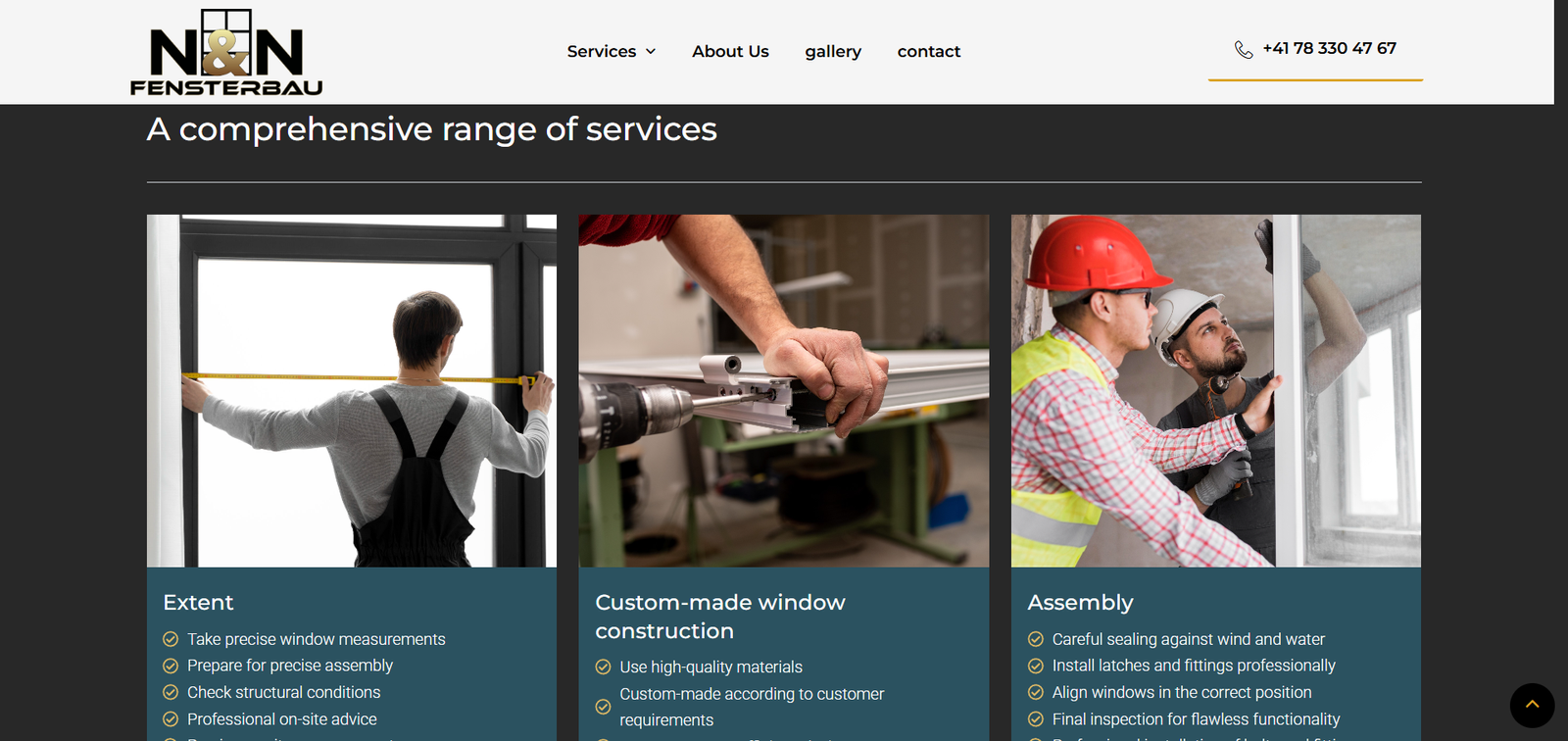Click the scroll-to-top arrow button
Viewport: 1568px width, 741px height.
[x=1532, y=705]
